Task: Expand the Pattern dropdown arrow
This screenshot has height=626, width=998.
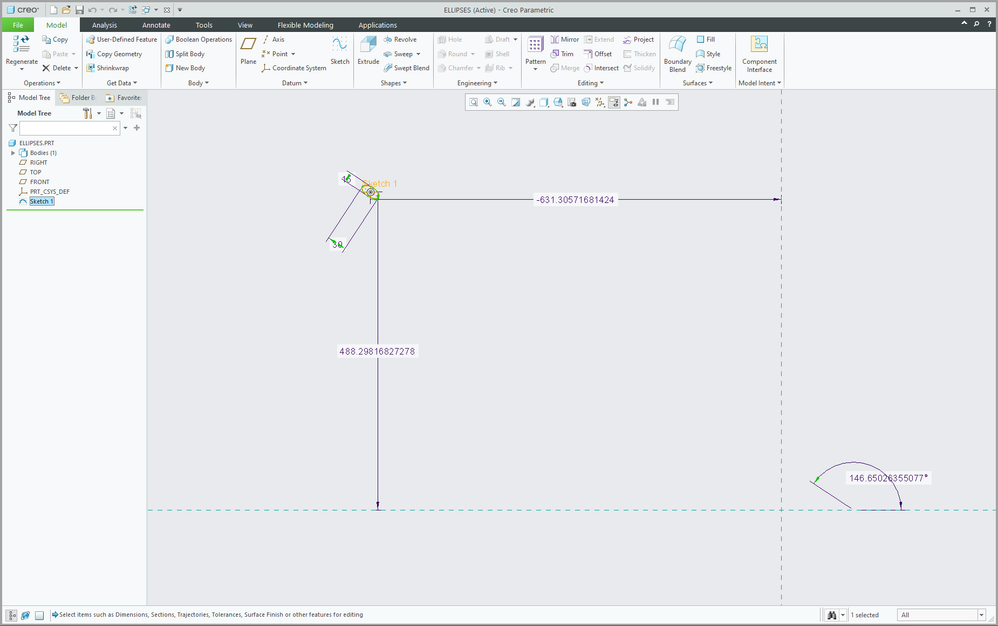Action: [x=535, y=69]
